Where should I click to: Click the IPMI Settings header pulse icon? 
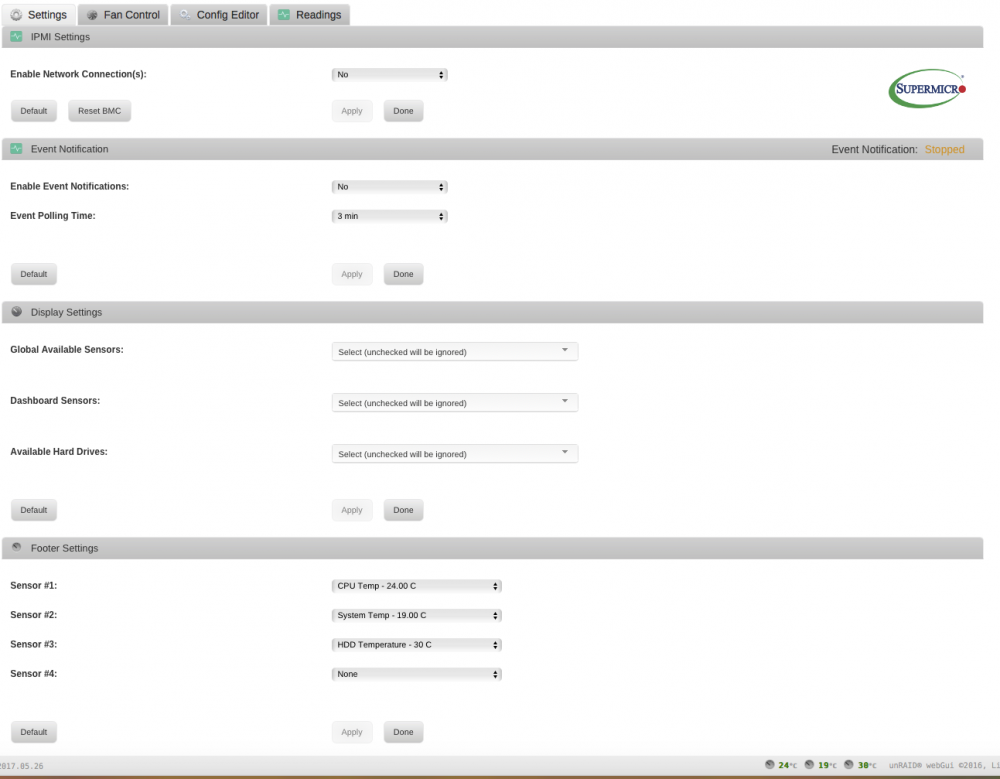point(17,36)
